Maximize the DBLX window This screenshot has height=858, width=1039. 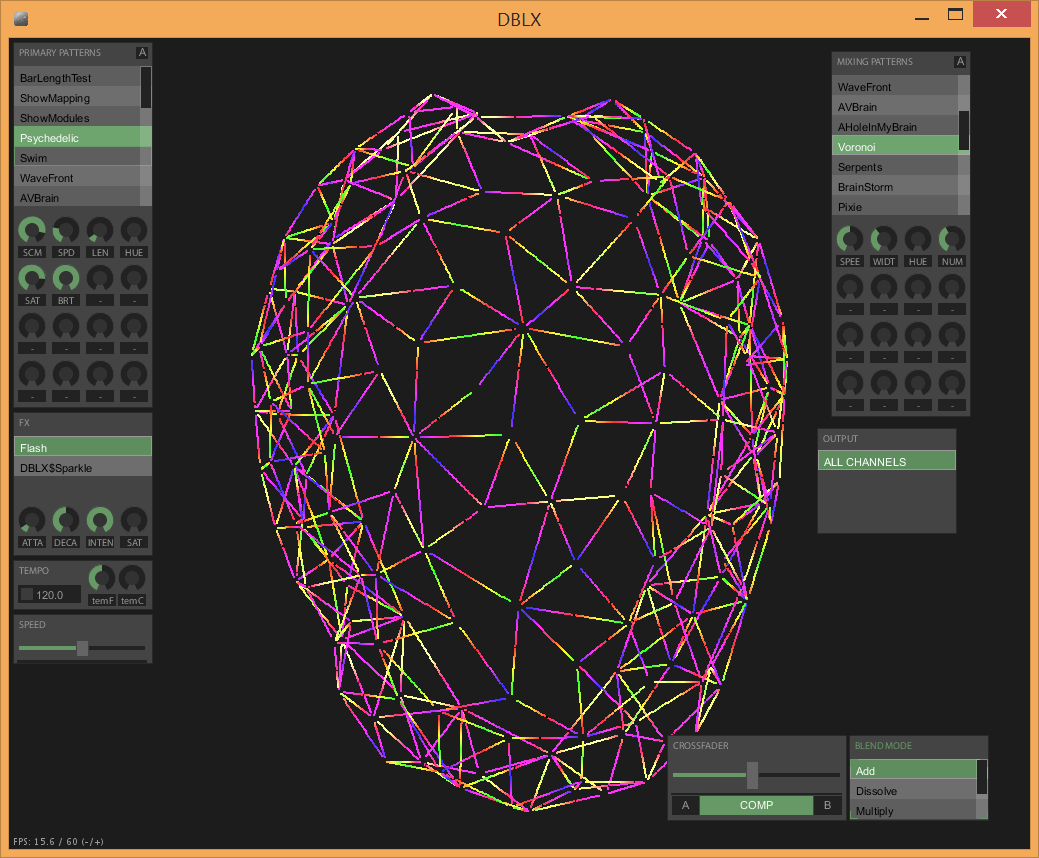955,15
